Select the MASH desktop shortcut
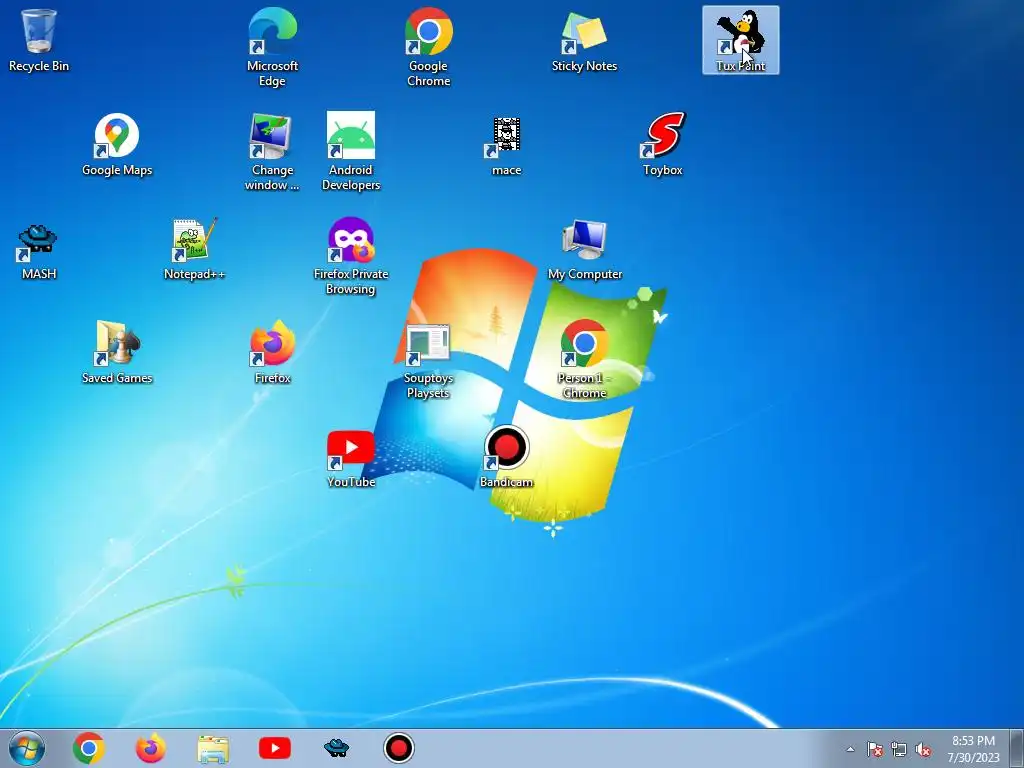This screenshot has height=768, width=1024. pyautogui.click(x=39, y=251)
